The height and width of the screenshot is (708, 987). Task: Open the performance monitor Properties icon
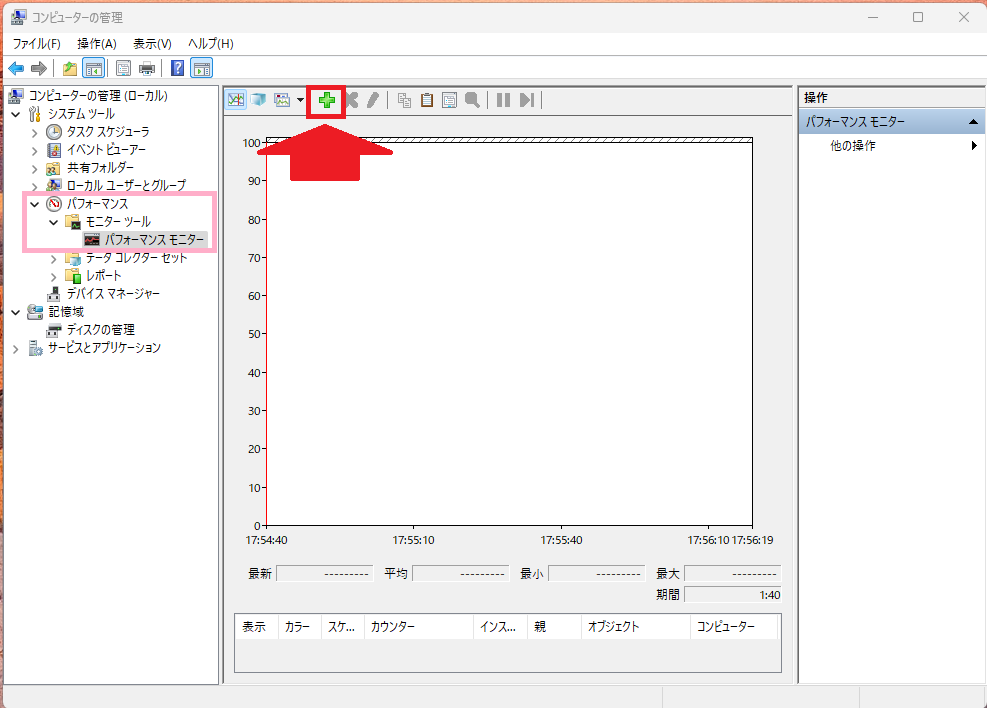point(449,100)
